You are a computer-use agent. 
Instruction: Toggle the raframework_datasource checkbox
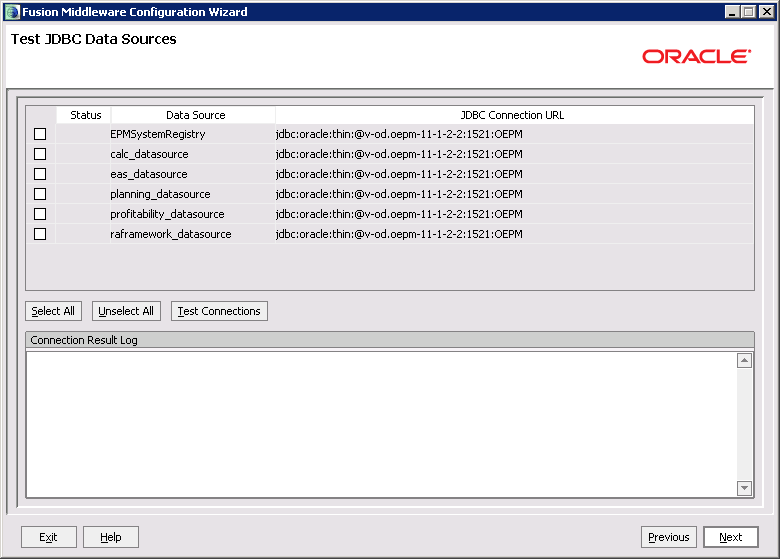(40, 234)
